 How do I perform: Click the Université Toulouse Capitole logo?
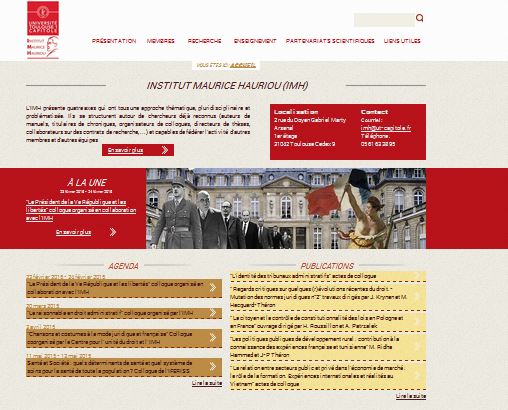coord(43,18)
